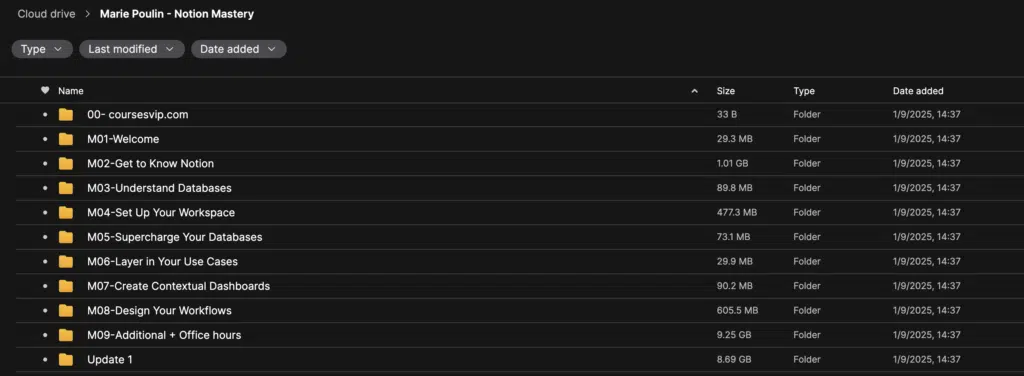The image size is (1024, 376).
Task: Toggle favorite dot for M02-Get to Know Notion
Action: click(x=45, y=164)
